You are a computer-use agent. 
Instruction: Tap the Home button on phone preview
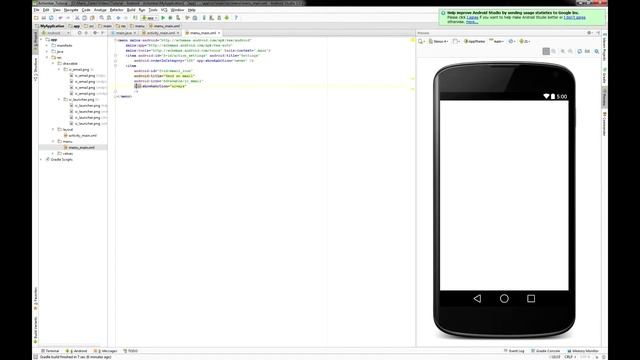click(504, 299)
